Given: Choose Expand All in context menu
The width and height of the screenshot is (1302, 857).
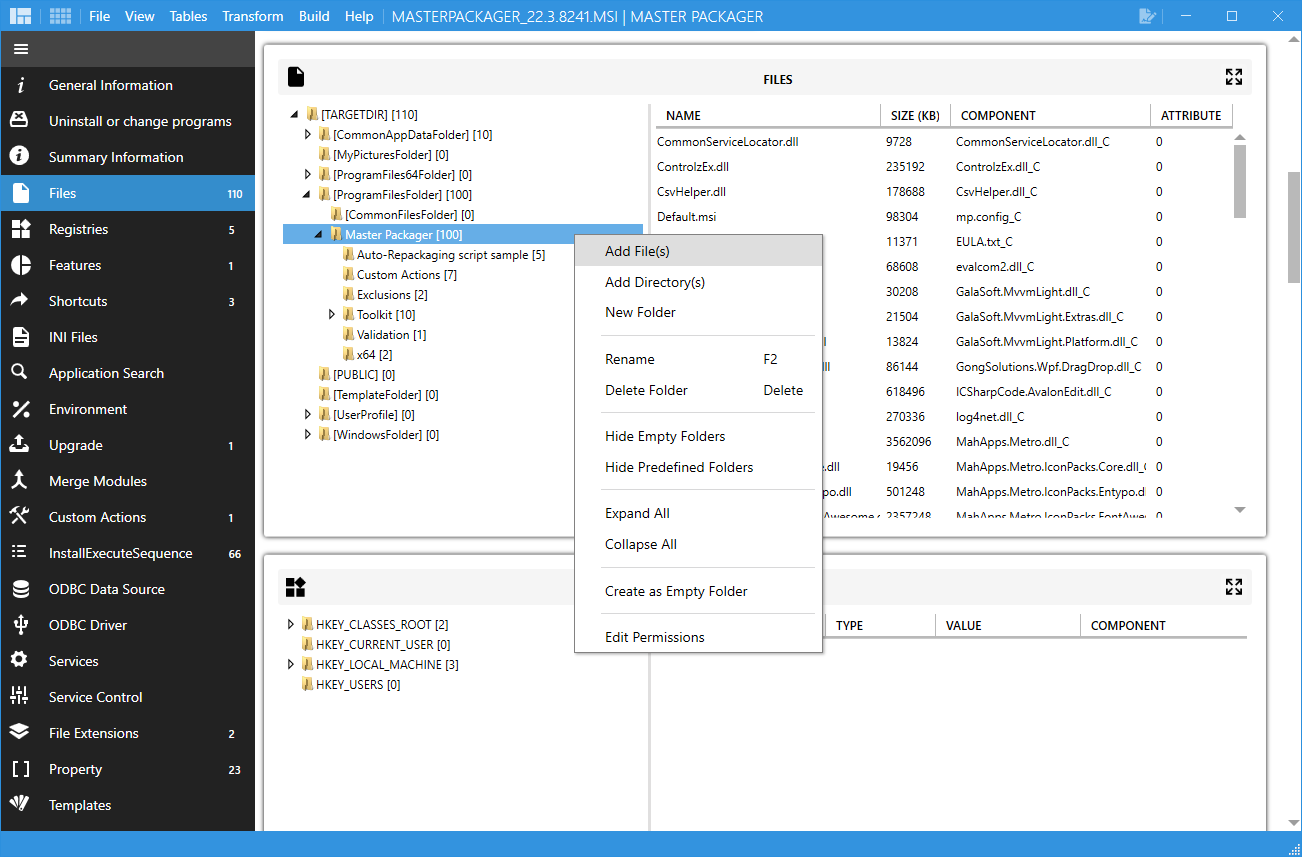Looking at the screenshot, I should tap(698, 513).
